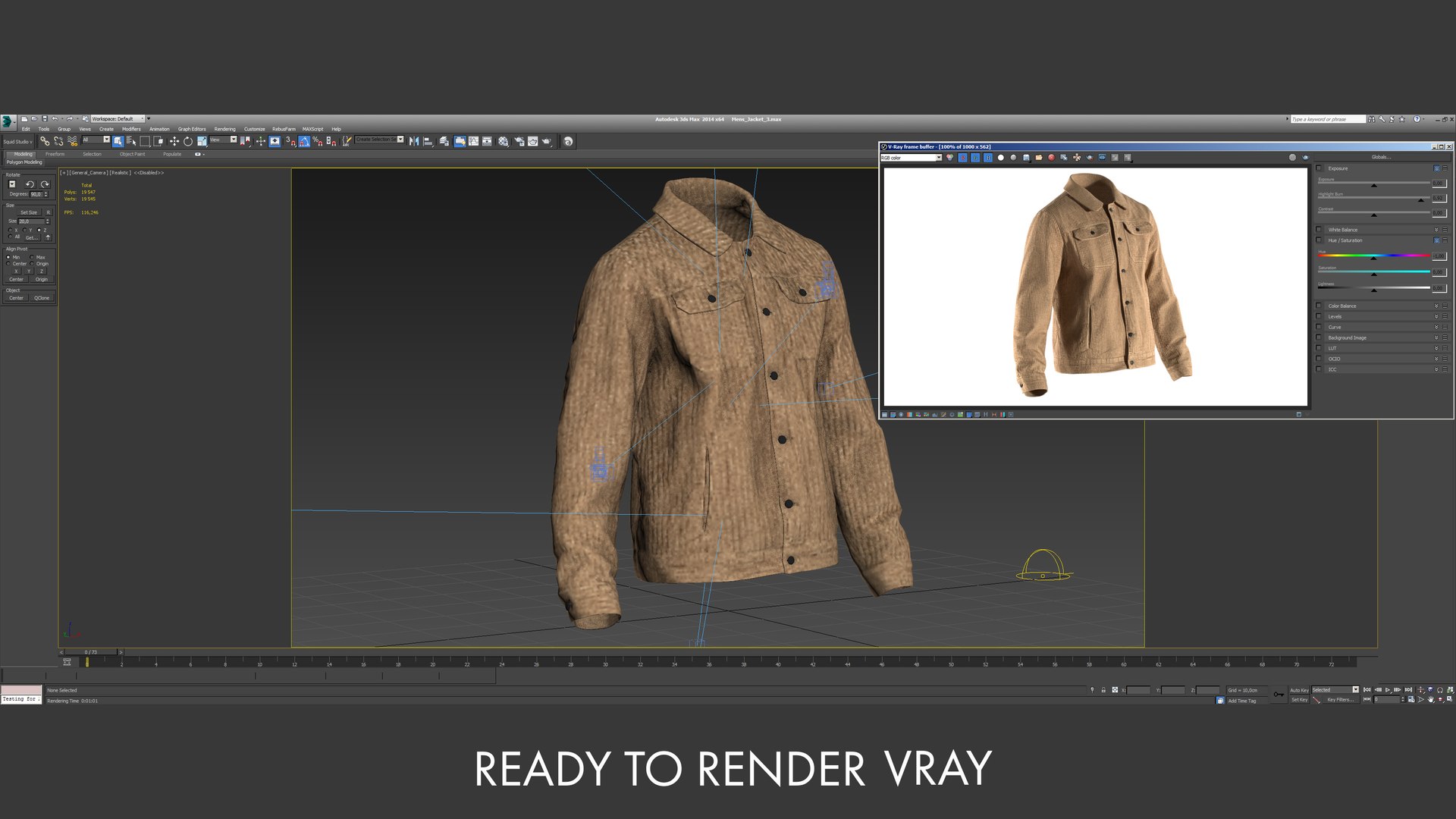Click the stop render red icon
Viewport: 1456px width, 819px height.
click(1051, 158)
